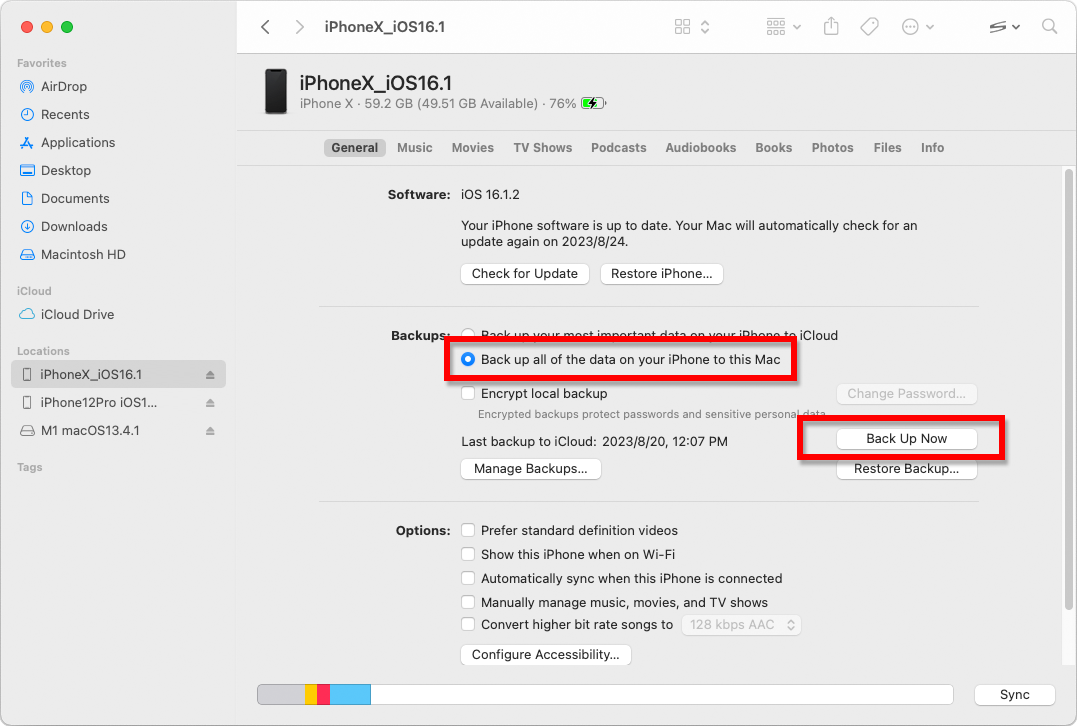Image resolution: width=1077 pixels, height=726 pixels.
Task: Click the Share toolbar icon
Action: (x=831, y=26)
